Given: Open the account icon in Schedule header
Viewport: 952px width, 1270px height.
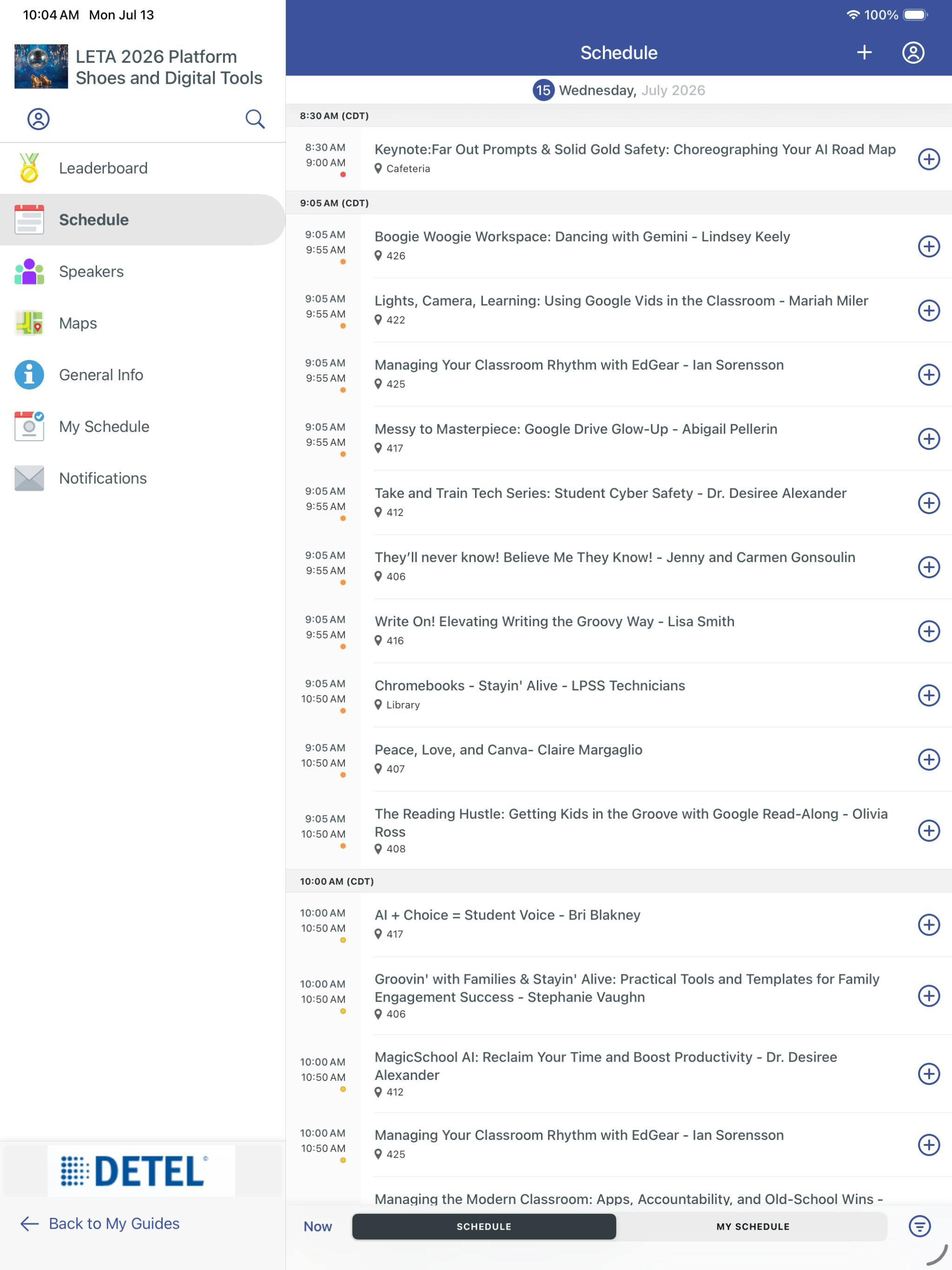Looking at the screenshot, I should click(x=913, y=53).
